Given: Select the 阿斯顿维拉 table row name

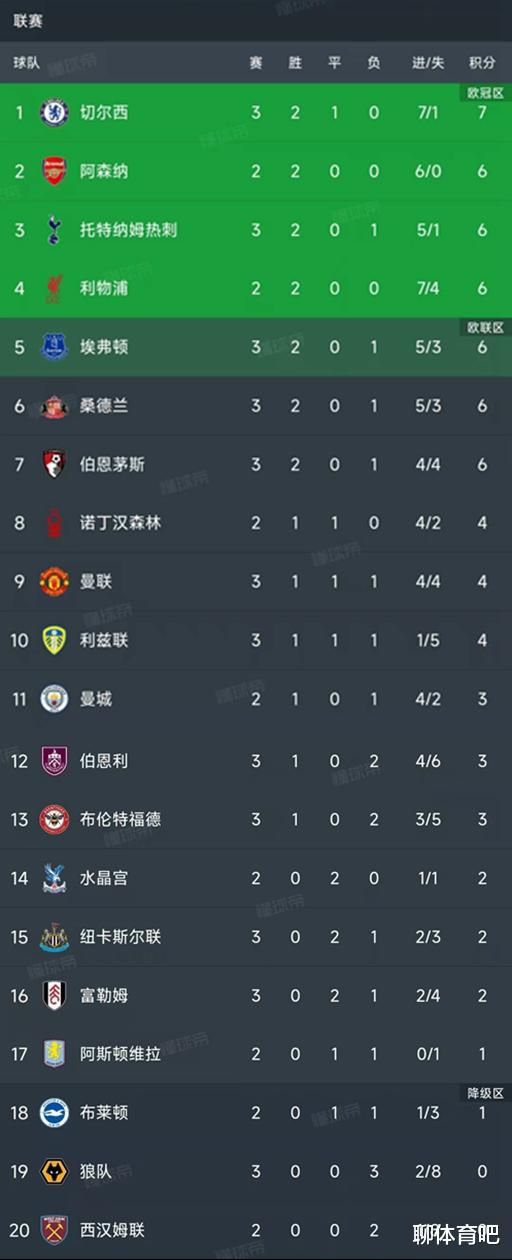Looking at the screenshot, I should point(120,1054).
